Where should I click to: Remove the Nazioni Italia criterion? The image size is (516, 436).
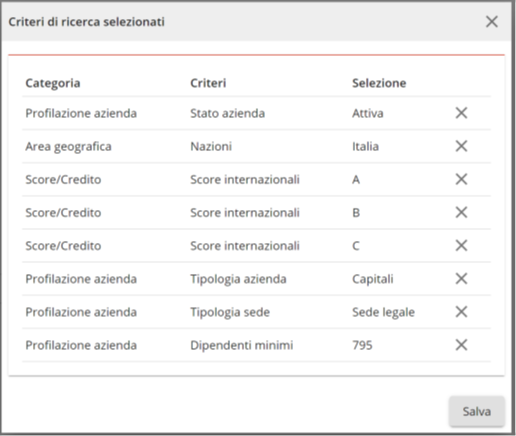461,146
